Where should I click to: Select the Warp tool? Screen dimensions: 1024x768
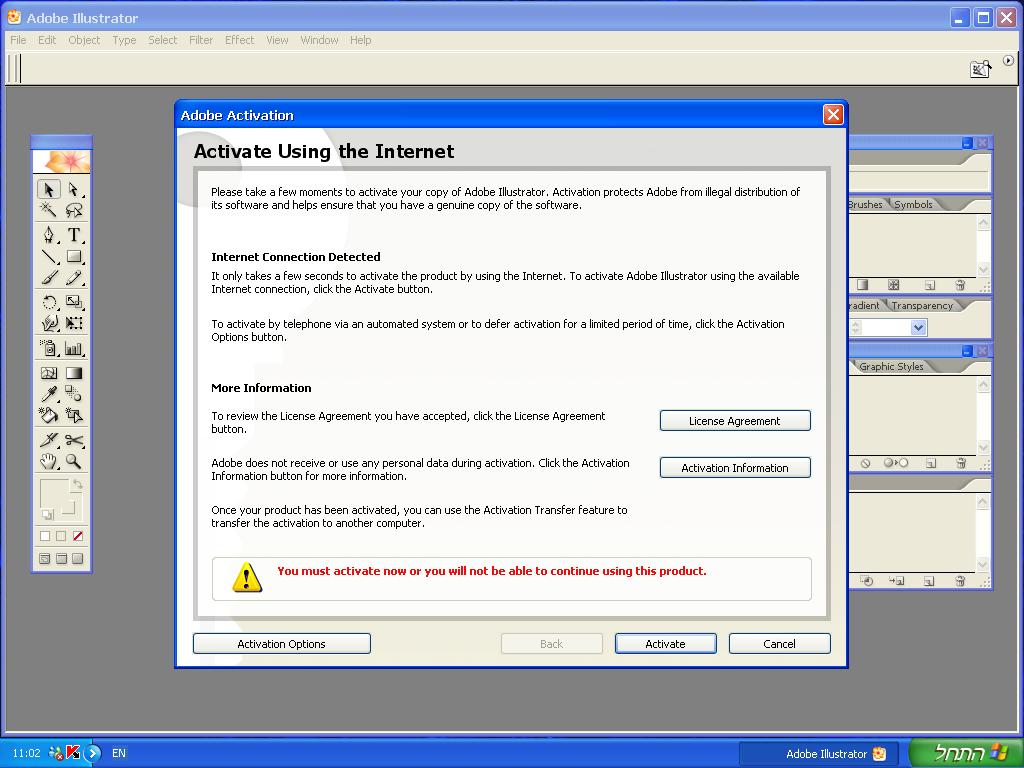click(48, 323)
